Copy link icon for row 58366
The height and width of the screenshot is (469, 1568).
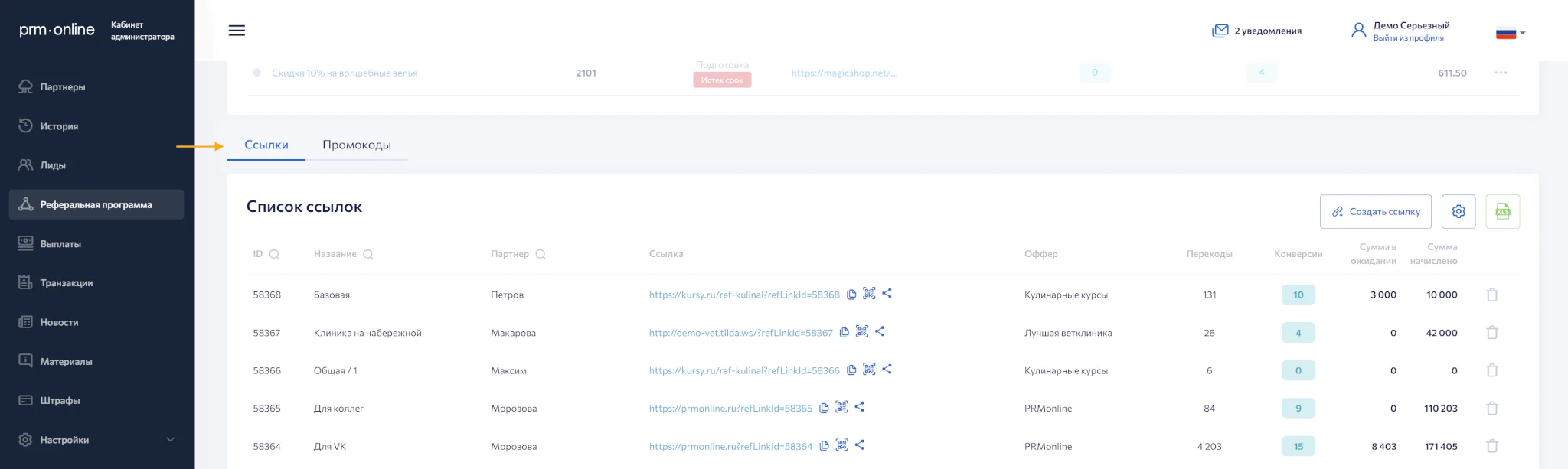(x=851, y=370)
